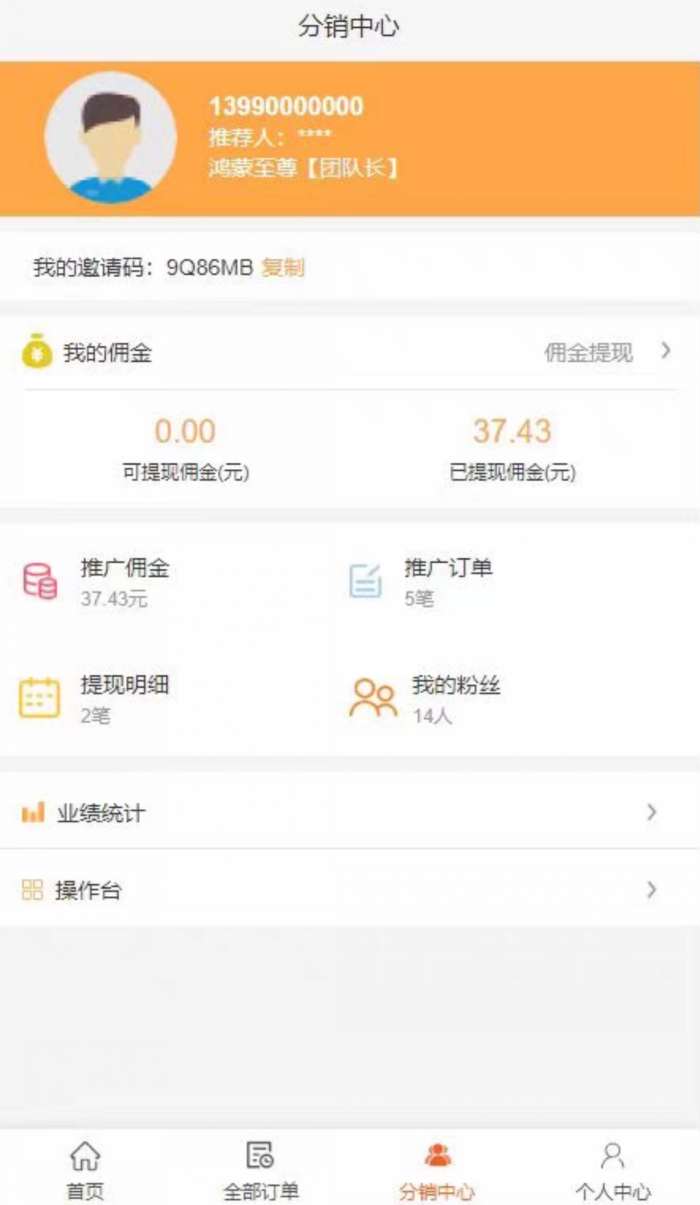The image size is (700, 1205).
Task: Go to 首页 home tab
Action: (x=85, y=1171)
